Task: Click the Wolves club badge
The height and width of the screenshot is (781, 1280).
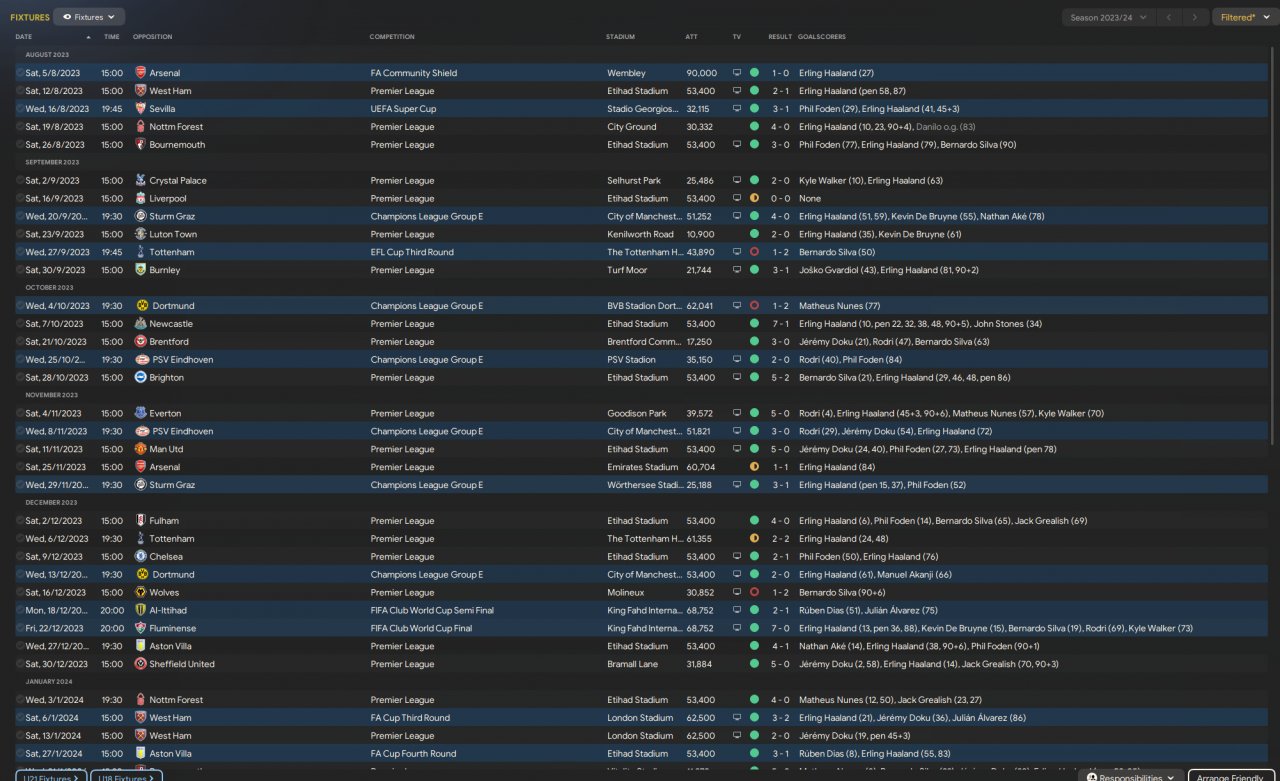Action: (140, 593)
